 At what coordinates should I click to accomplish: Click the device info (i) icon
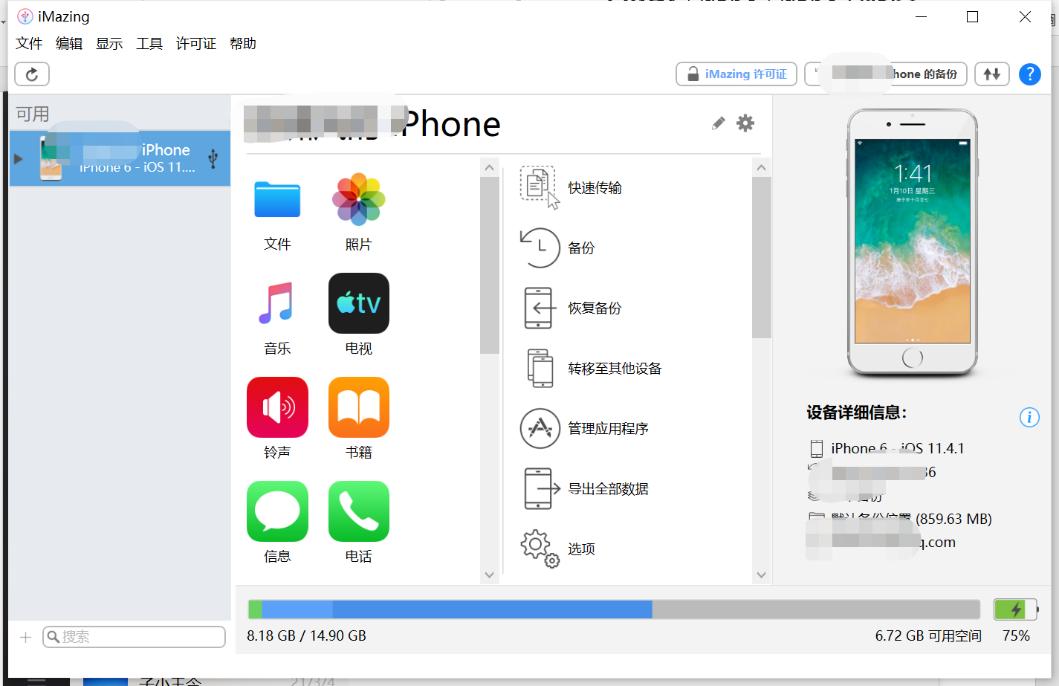coord(1030,417)
